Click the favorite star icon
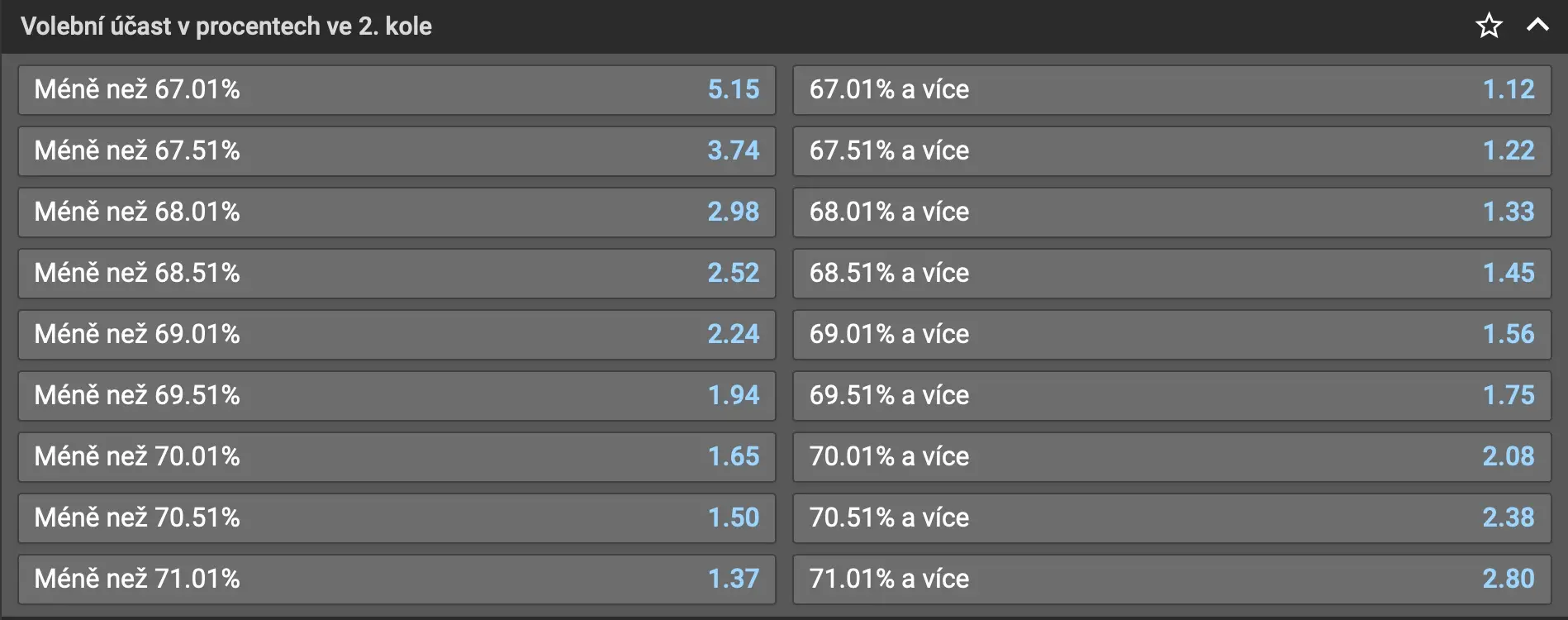This screenshot has height=620, width=1568. (x=1489, y=26)
